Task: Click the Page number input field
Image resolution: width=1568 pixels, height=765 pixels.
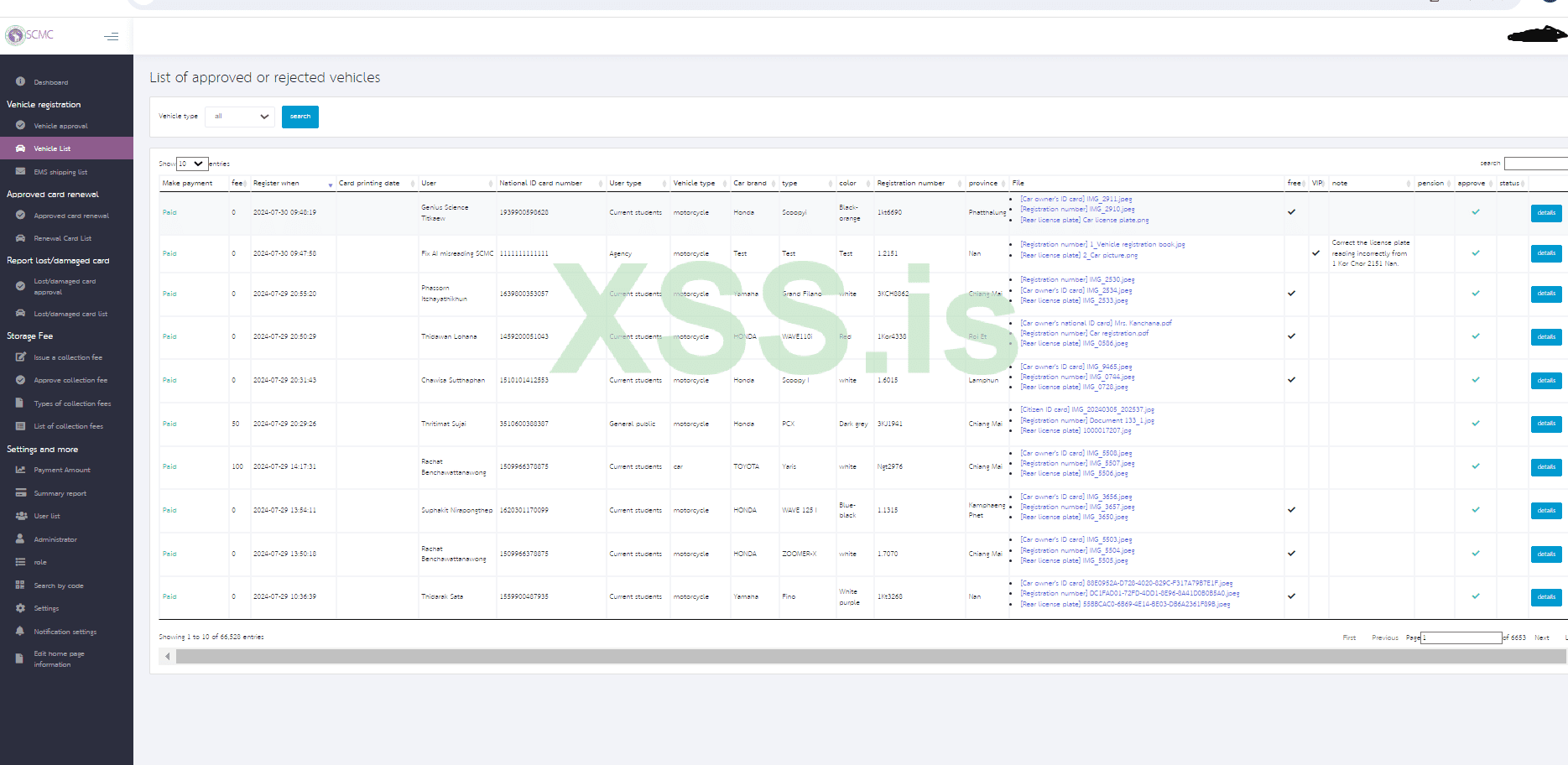Action: [1461, 637]
